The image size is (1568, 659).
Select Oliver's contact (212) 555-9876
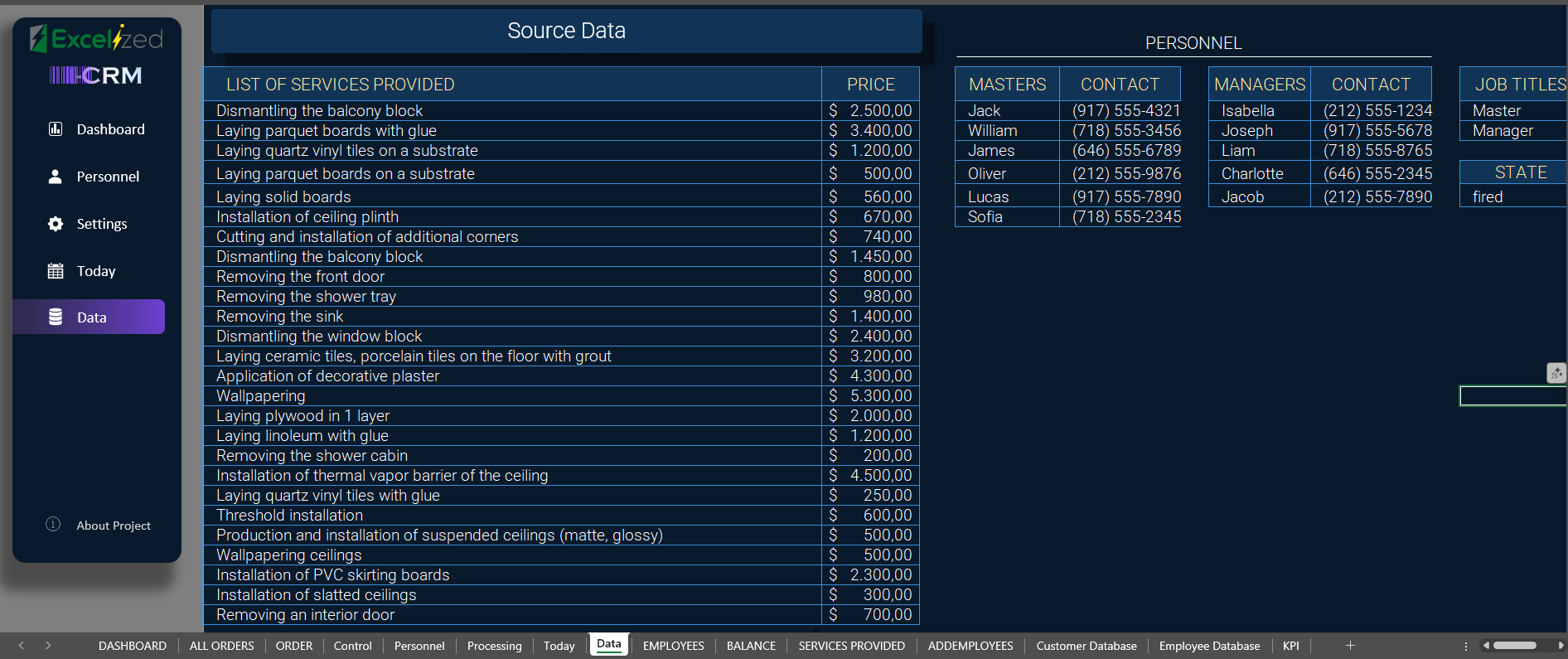coord(1120,174)
